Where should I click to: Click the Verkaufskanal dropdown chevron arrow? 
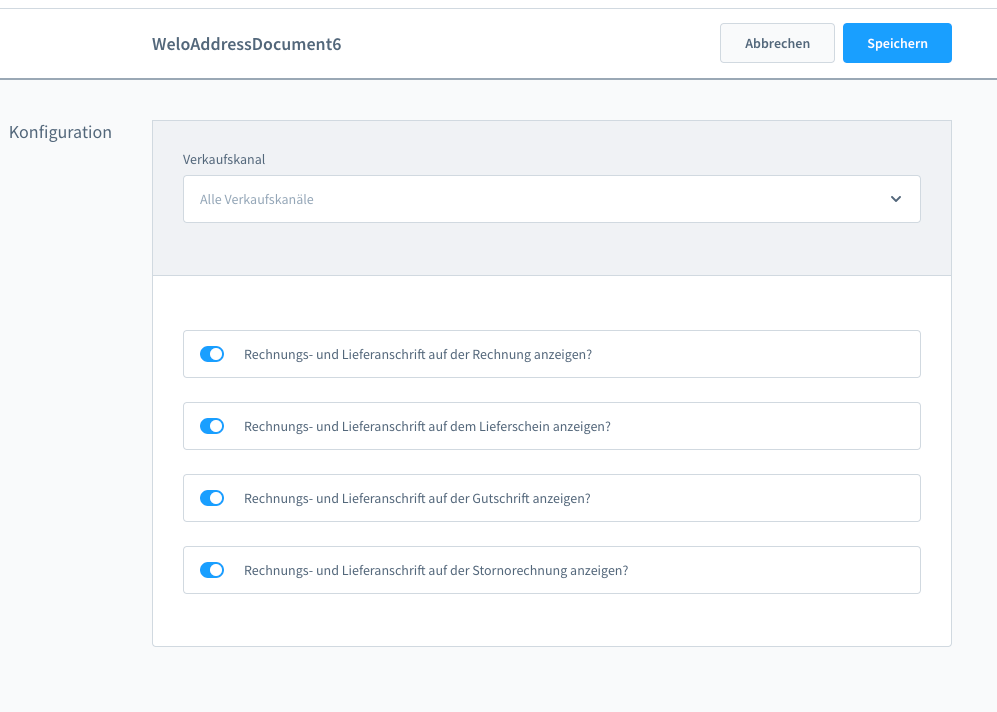pyautogui.click(x=896, y=199)
